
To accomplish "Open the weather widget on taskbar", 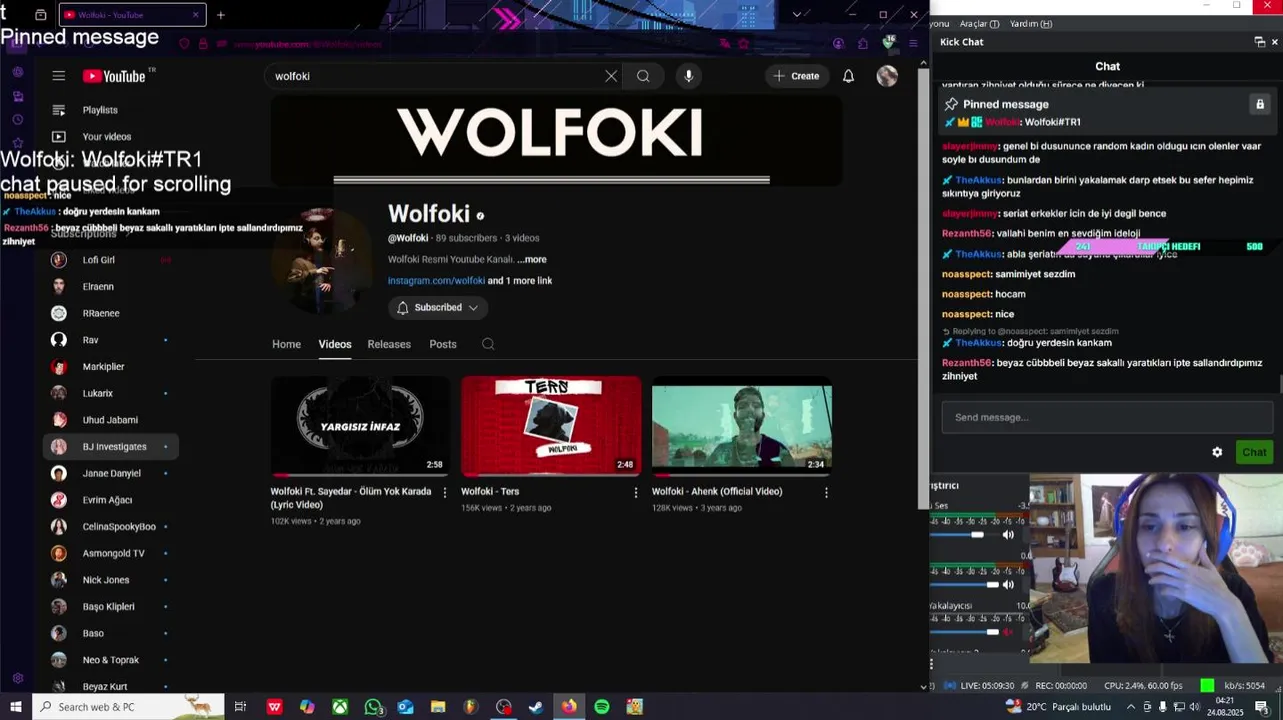I will (1060, 707).
